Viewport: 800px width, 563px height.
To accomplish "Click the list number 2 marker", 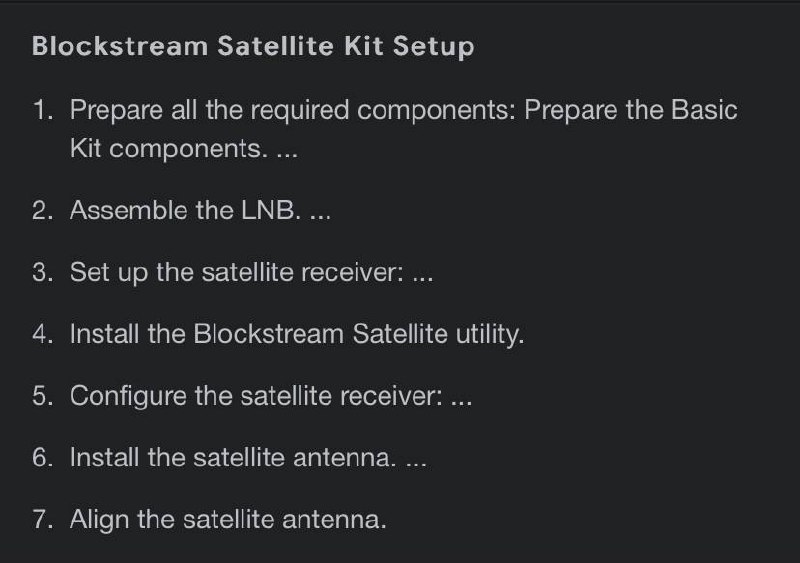I will coord(43,210).
